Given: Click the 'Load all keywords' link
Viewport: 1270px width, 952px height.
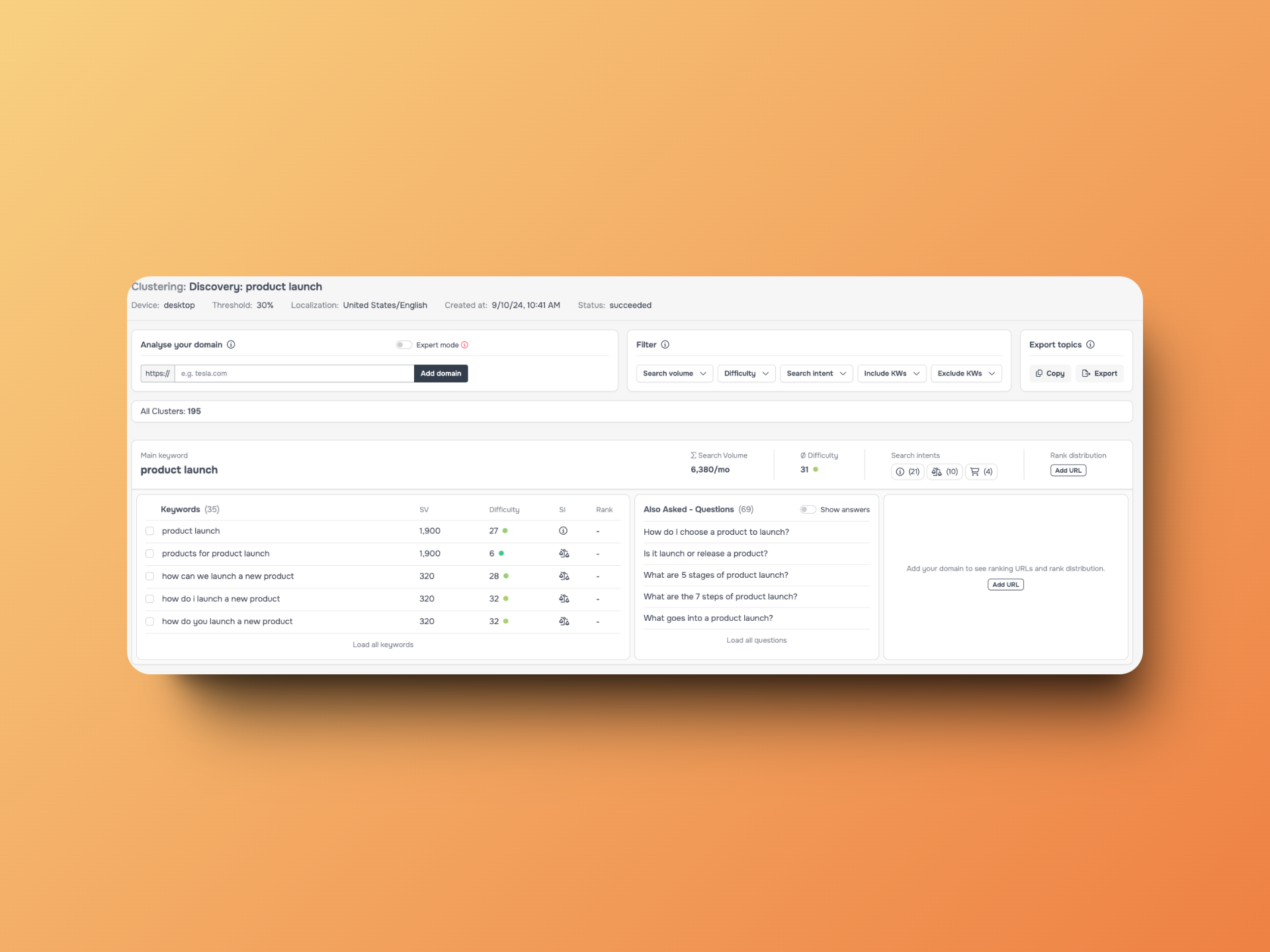Looking at the screenshot, I should (383, 644).
